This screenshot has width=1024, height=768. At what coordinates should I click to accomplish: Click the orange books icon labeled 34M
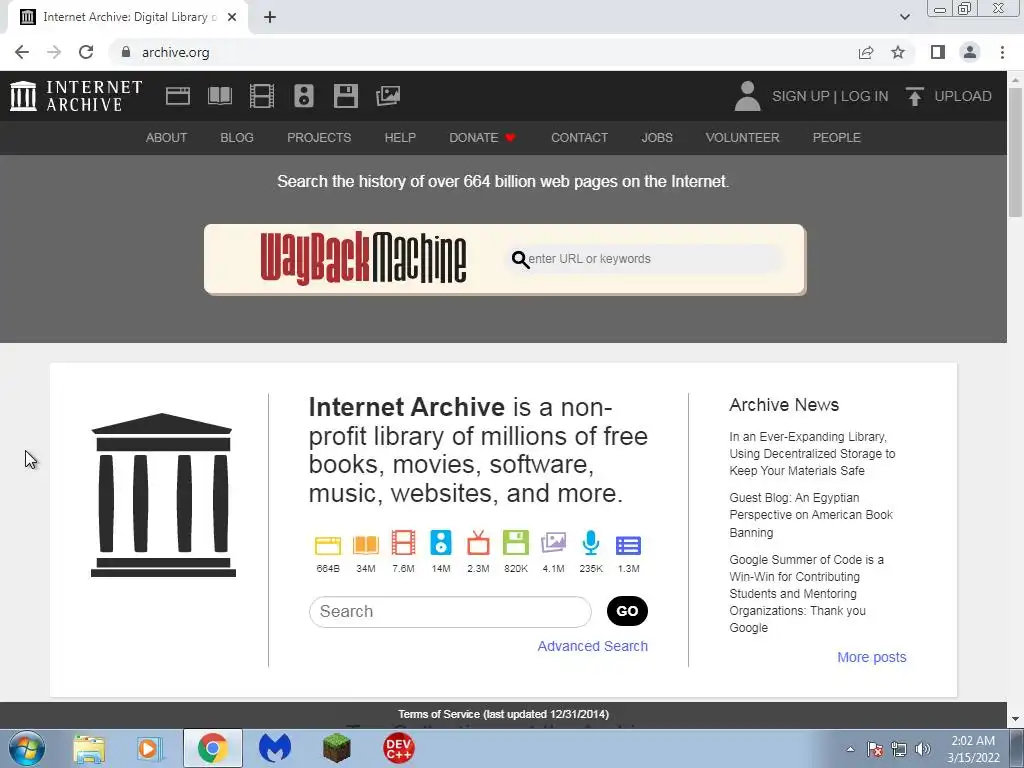(x=366, y=545)
